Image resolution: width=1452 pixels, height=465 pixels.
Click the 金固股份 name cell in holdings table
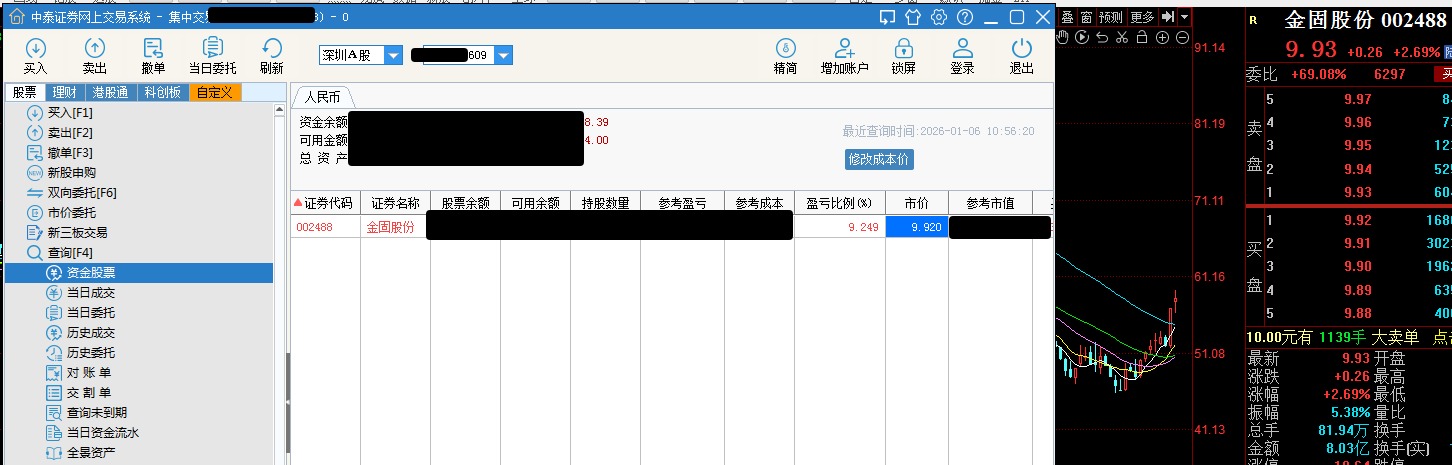395,228
